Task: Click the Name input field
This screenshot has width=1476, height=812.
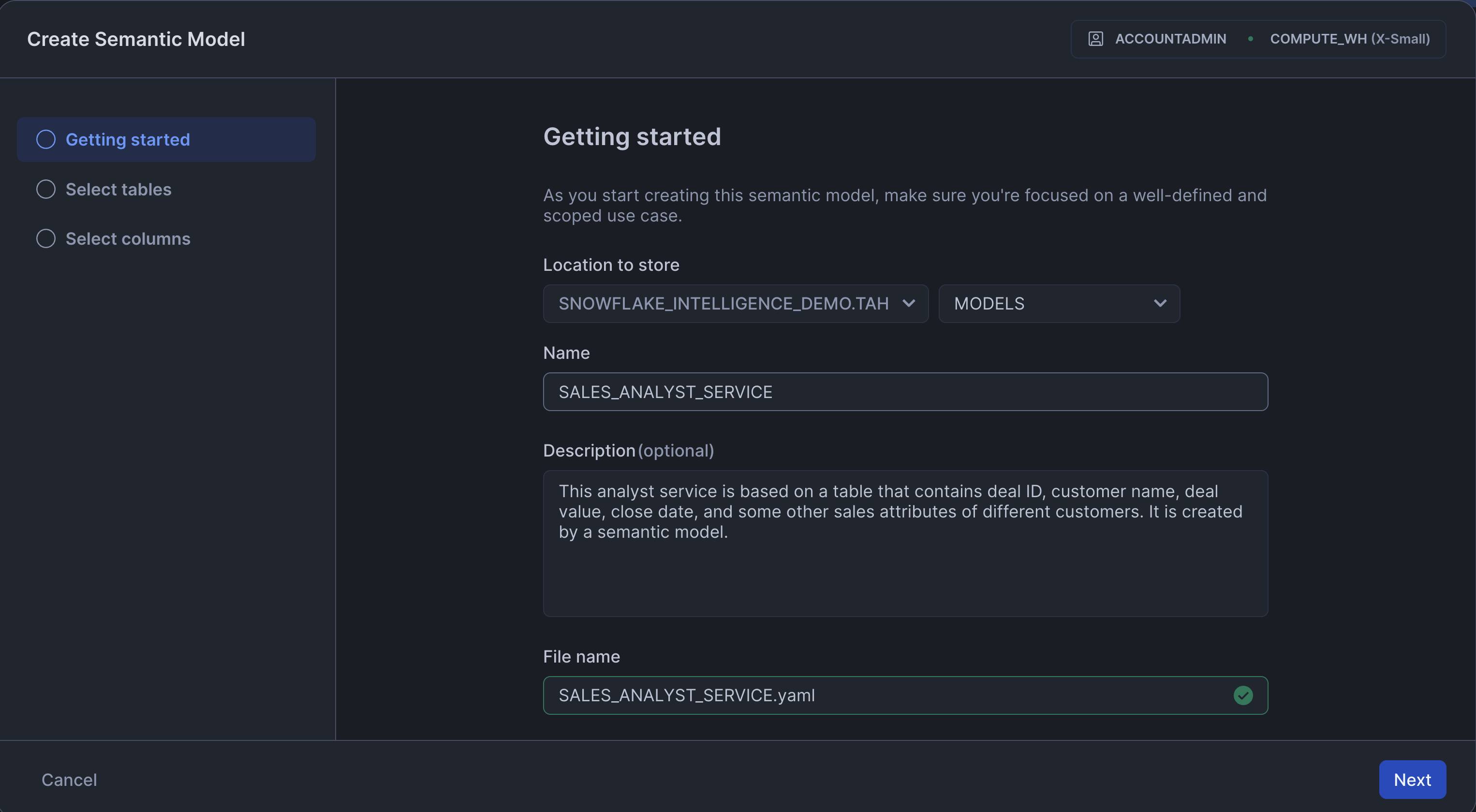Action: (905, 392)
